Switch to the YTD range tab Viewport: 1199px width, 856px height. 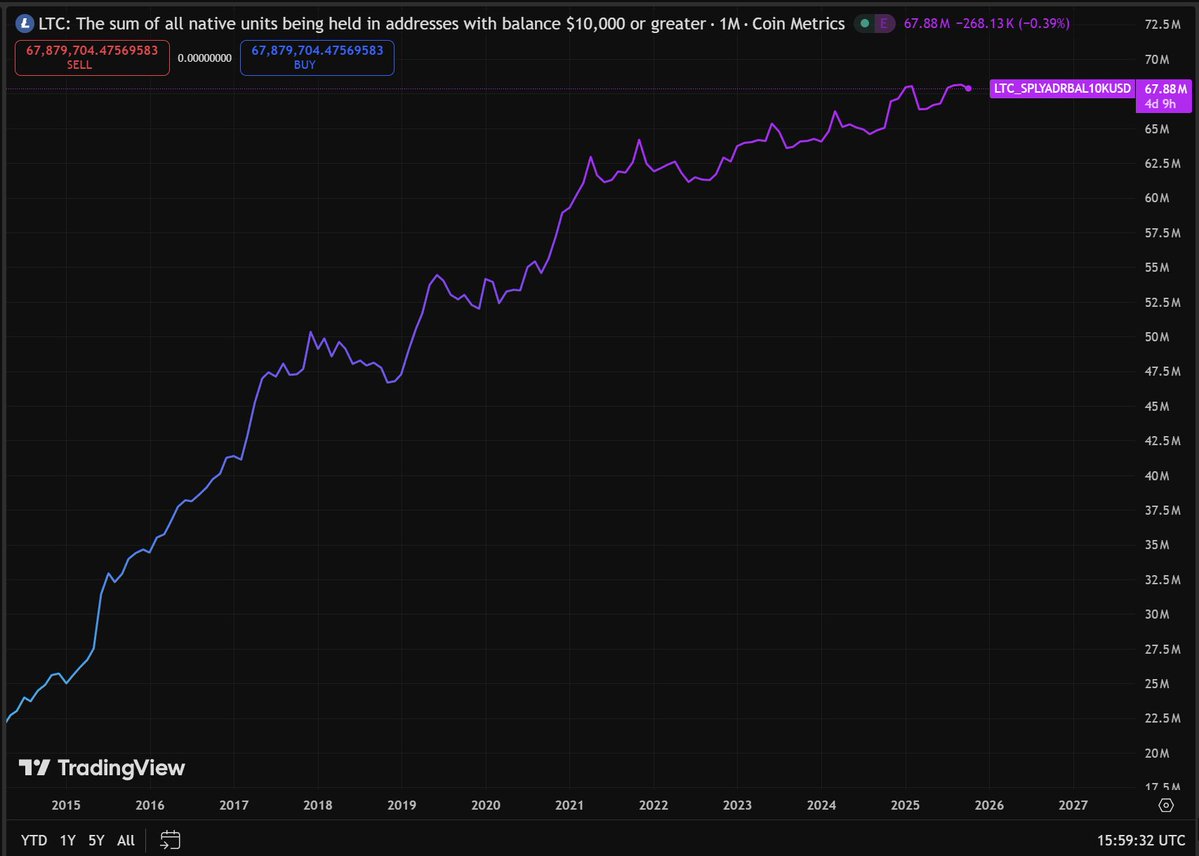(33, 840)
